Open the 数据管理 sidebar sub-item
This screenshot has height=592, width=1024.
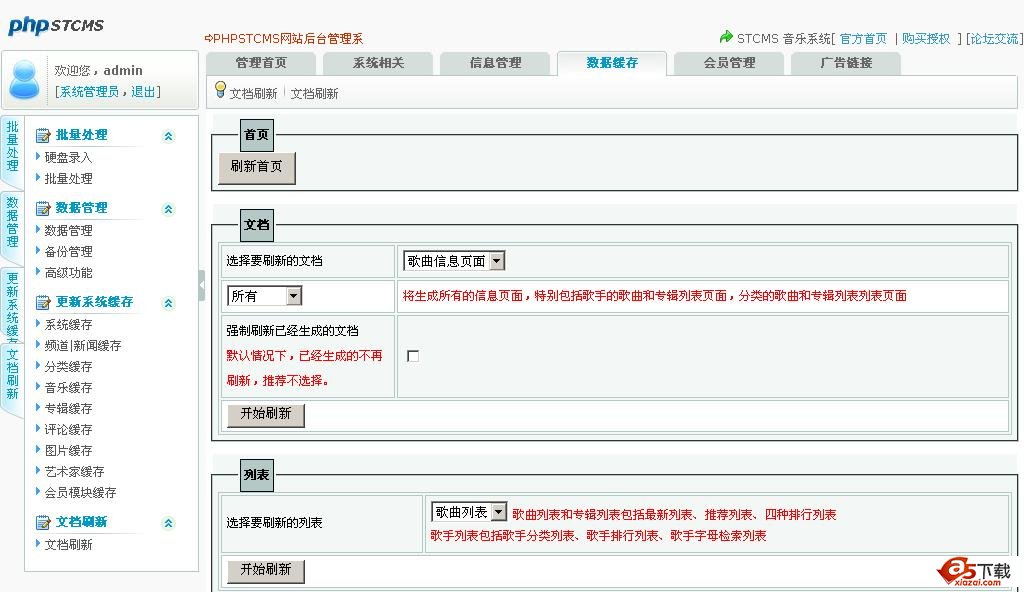pyautogui.click(x=68, y=231)
